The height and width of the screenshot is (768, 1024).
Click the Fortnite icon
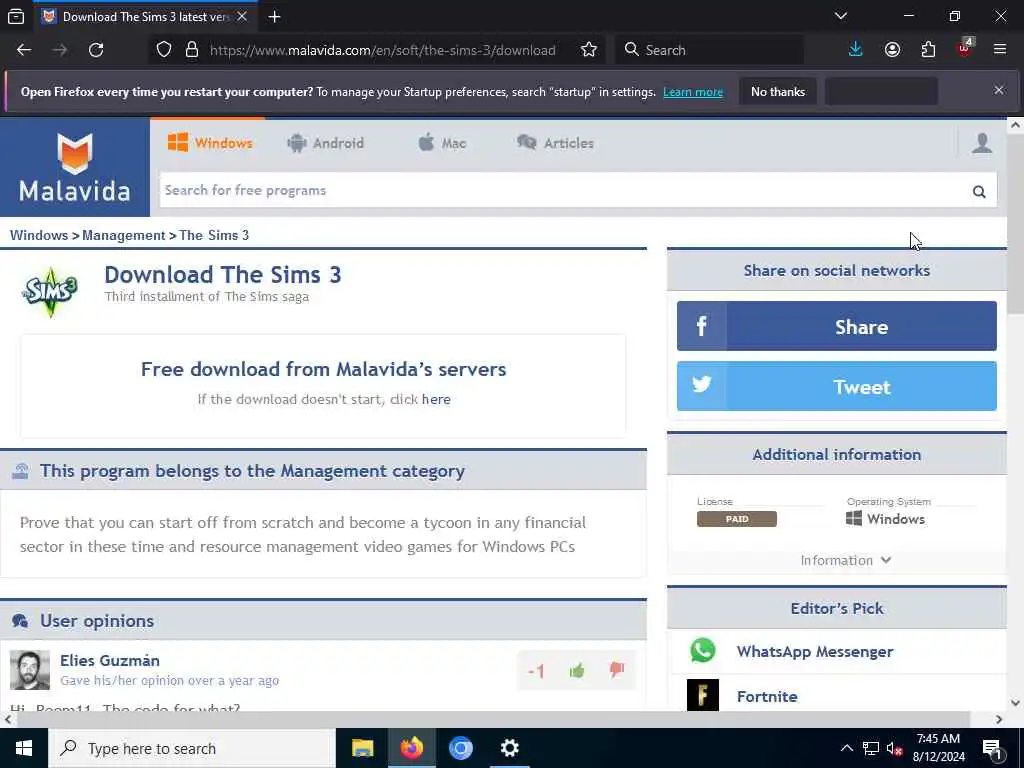point(703,695)
